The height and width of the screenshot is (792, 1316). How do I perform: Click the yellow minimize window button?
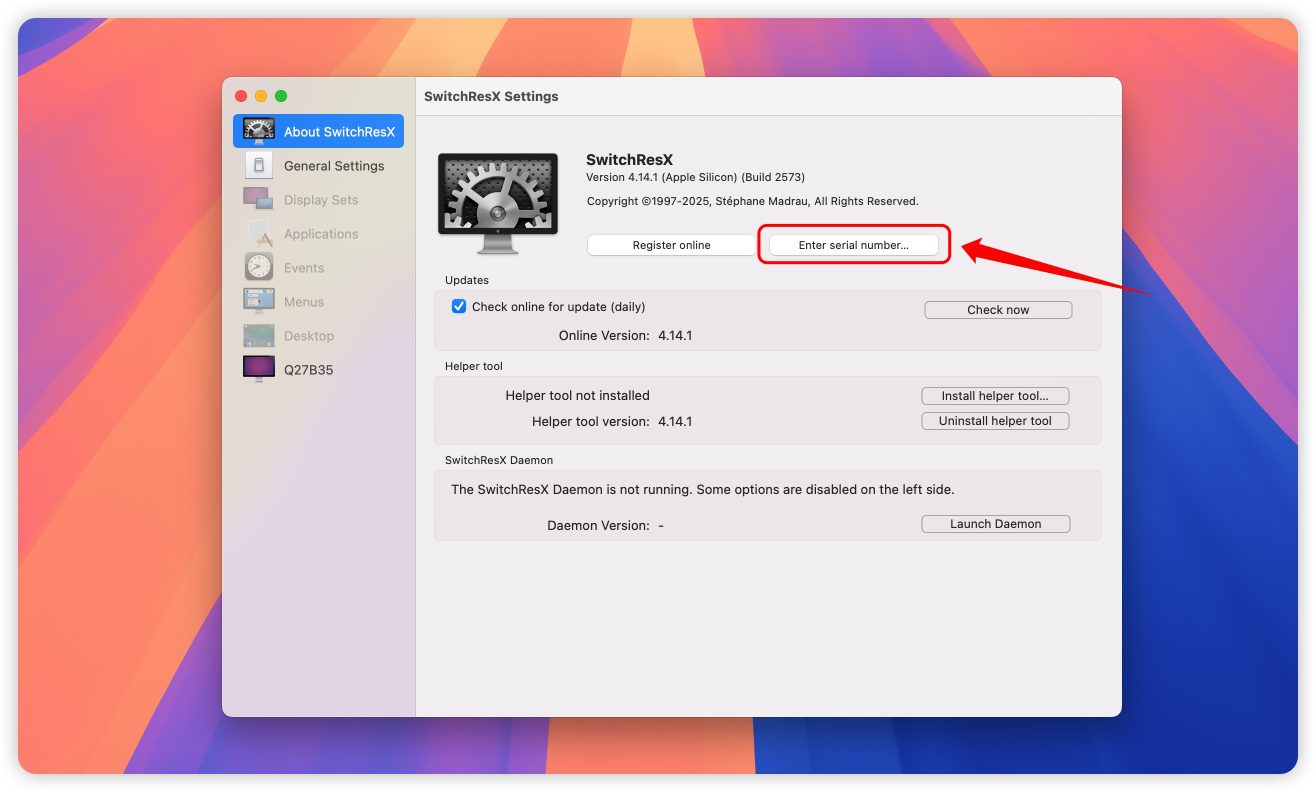pyautogui.click(x=261, y=96)
